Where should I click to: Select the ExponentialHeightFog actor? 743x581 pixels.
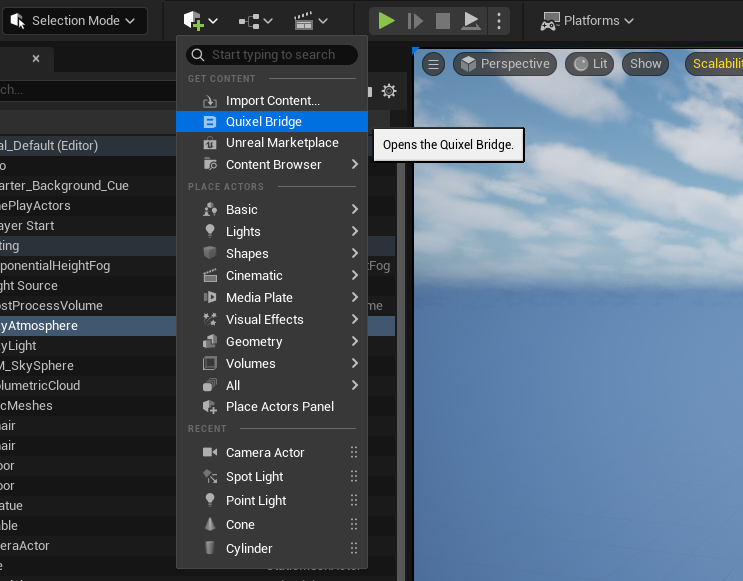tap(88, 265)
